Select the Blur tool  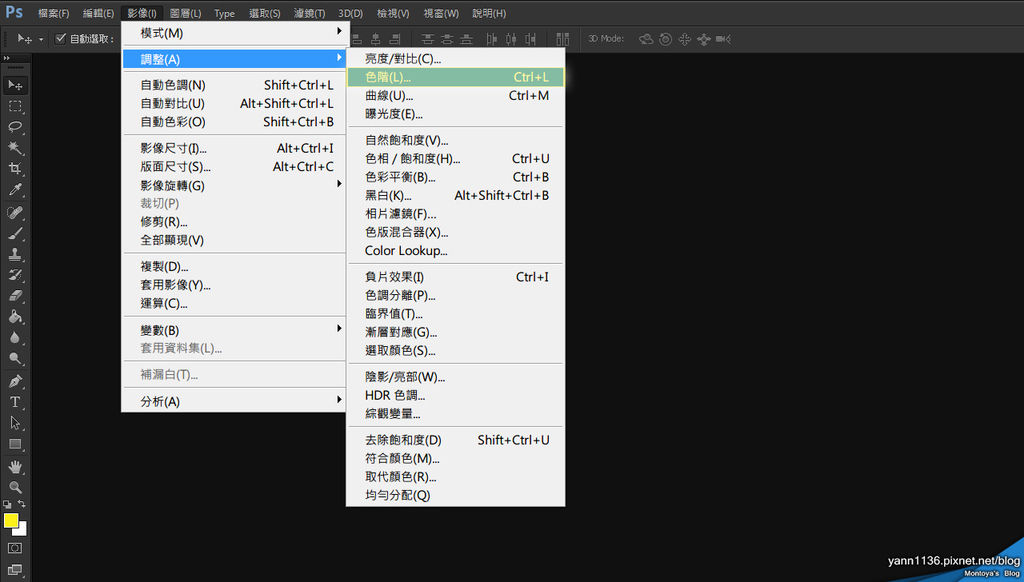coord(14,338)
